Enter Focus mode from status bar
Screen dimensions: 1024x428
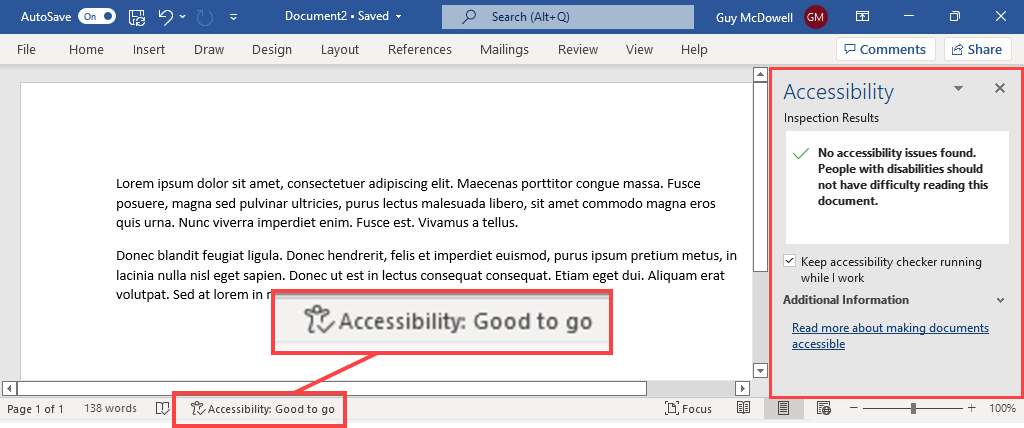(689, 408)
